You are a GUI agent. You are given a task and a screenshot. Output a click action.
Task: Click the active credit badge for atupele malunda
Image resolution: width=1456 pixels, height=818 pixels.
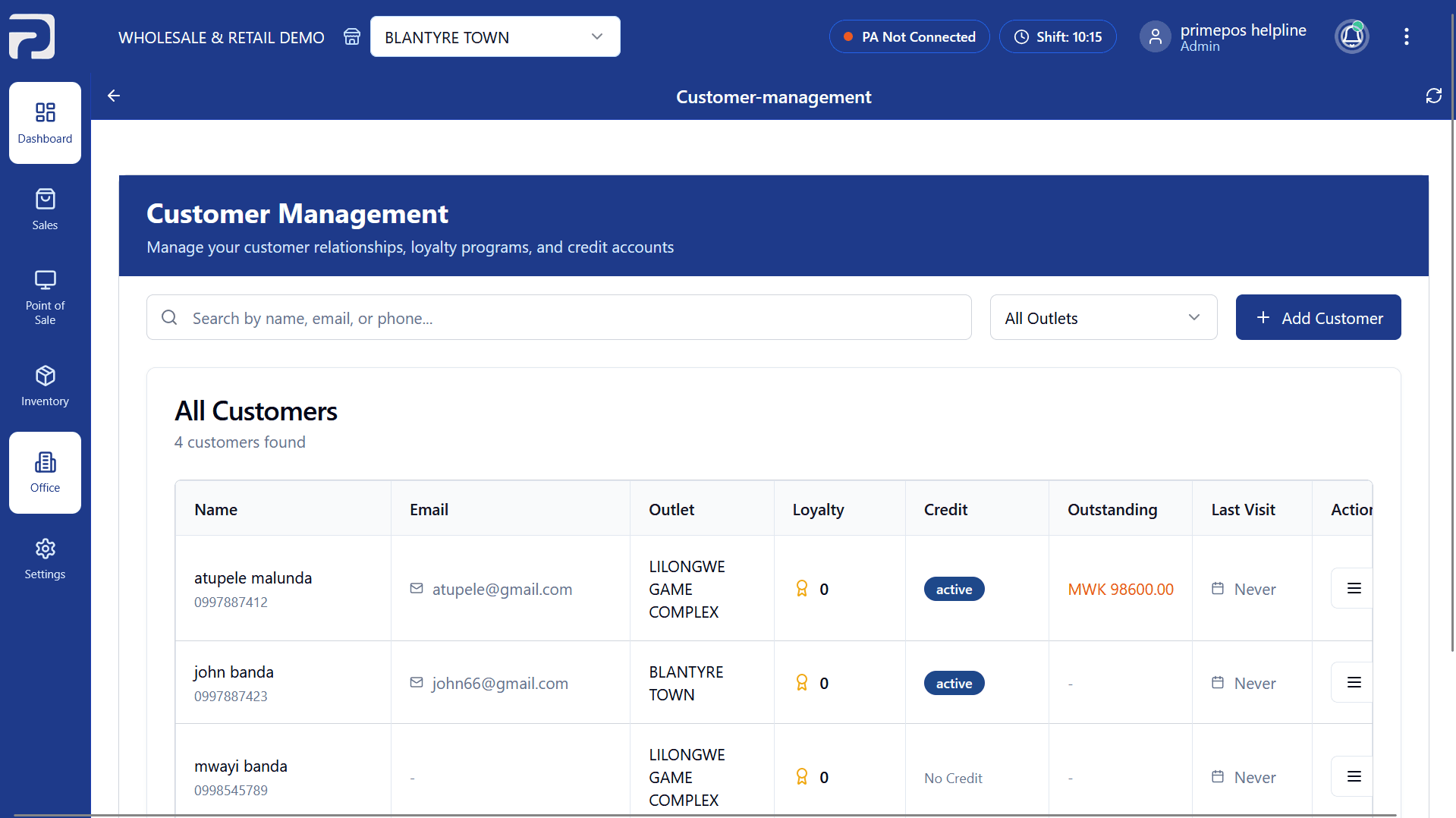coord(954,589)
